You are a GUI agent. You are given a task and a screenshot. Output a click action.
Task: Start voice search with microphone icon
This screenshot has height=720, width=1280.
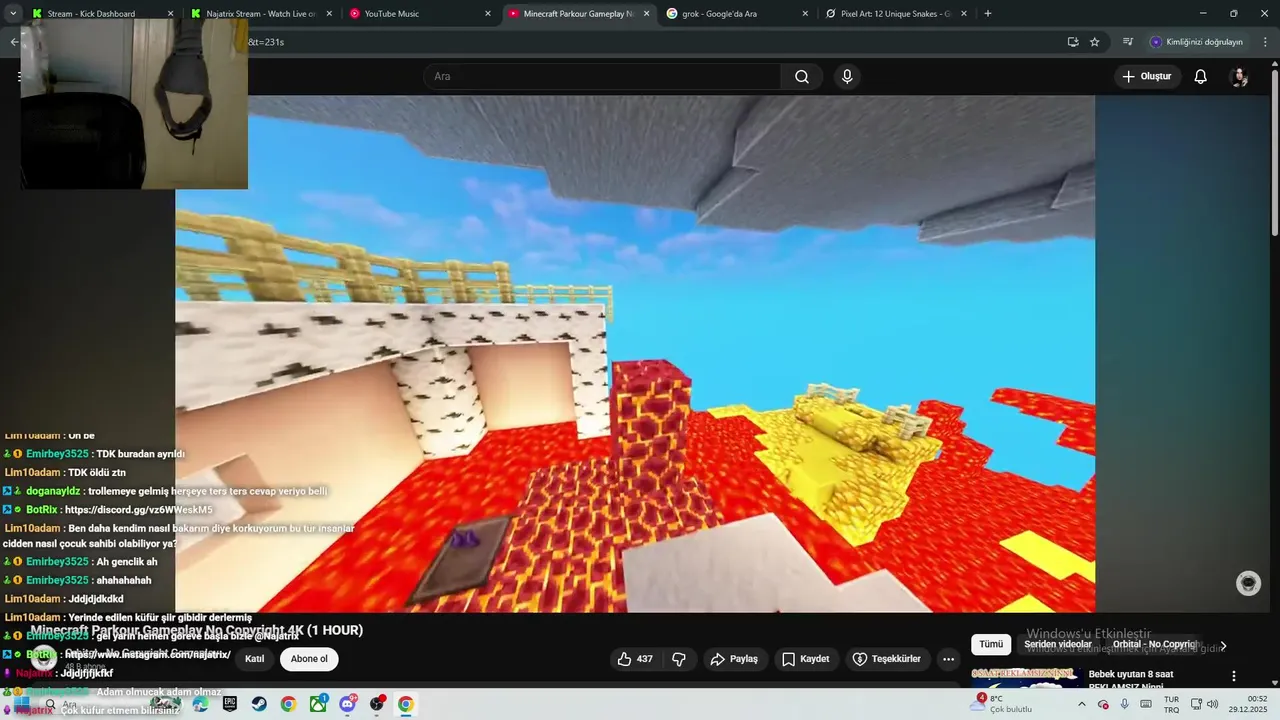(847, 77)
